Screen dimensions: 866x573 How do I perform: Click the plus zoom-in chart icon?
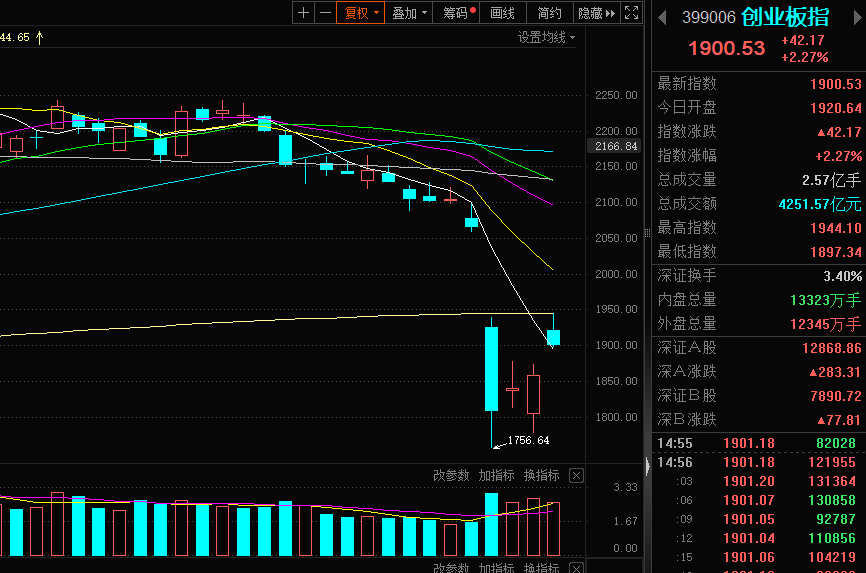[x=304, y=13]
